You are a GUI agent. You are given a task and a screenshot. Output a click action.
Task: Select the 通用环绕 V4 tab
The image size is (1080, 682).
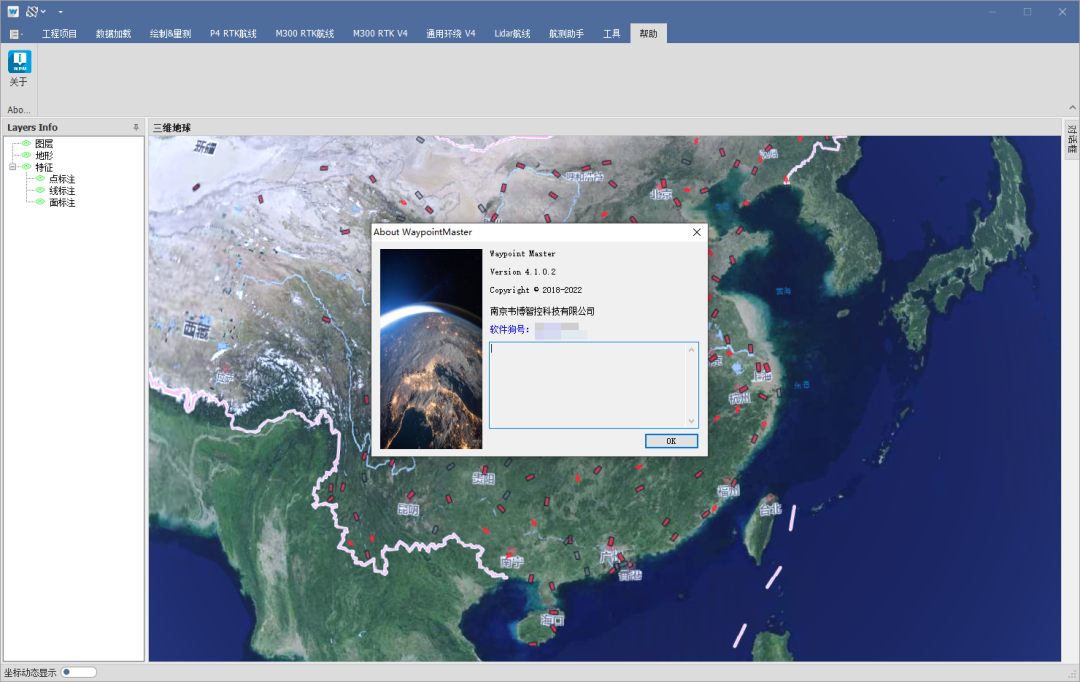tap(450, 34)
